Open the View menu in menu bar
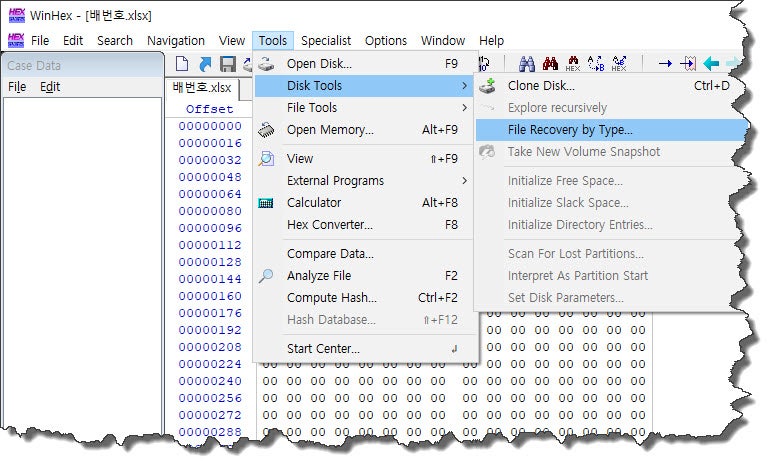The width and height of the screenshot is (775, 470). tap(232, 41)
